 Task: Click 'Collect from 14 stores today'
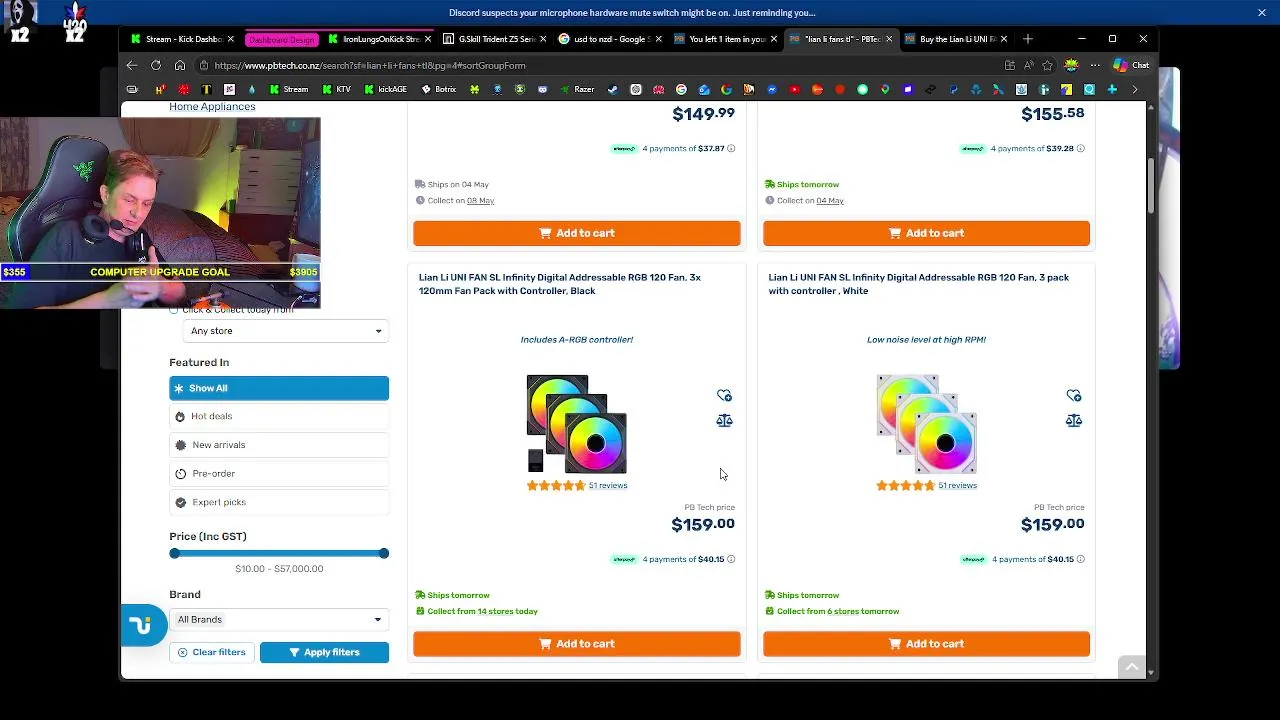point(482,612)
